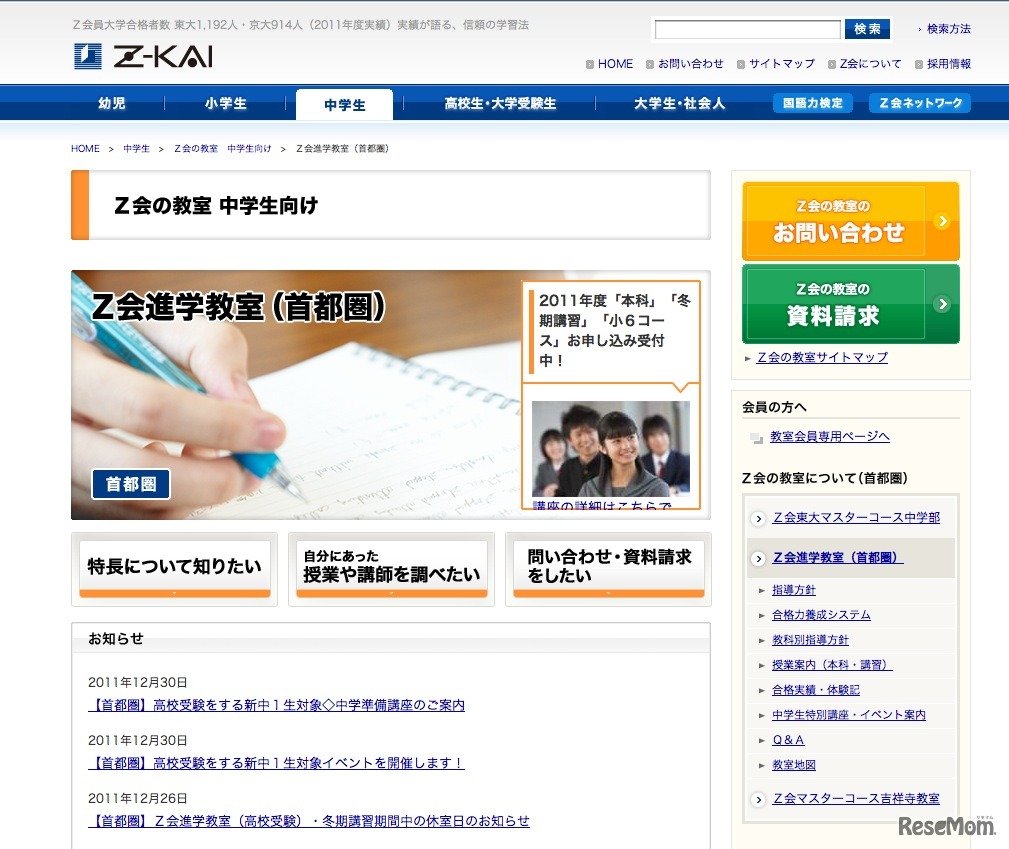The height and width of the screenshot is (849, 1009).
Task: Click HOME in the breadcrumb
Action: tap(85, 149)
